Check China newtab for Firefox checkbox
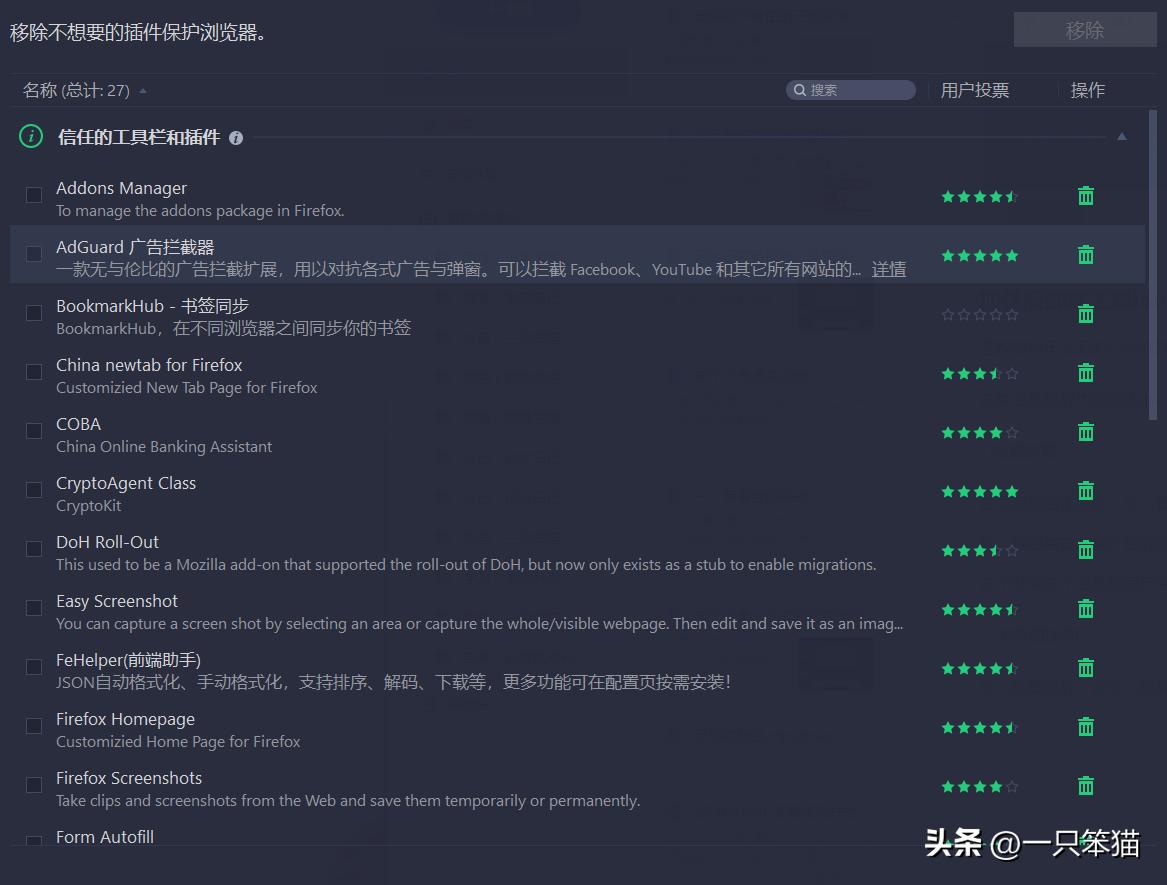The height and width of the screenshot is (885, 1167). point(33,372)
